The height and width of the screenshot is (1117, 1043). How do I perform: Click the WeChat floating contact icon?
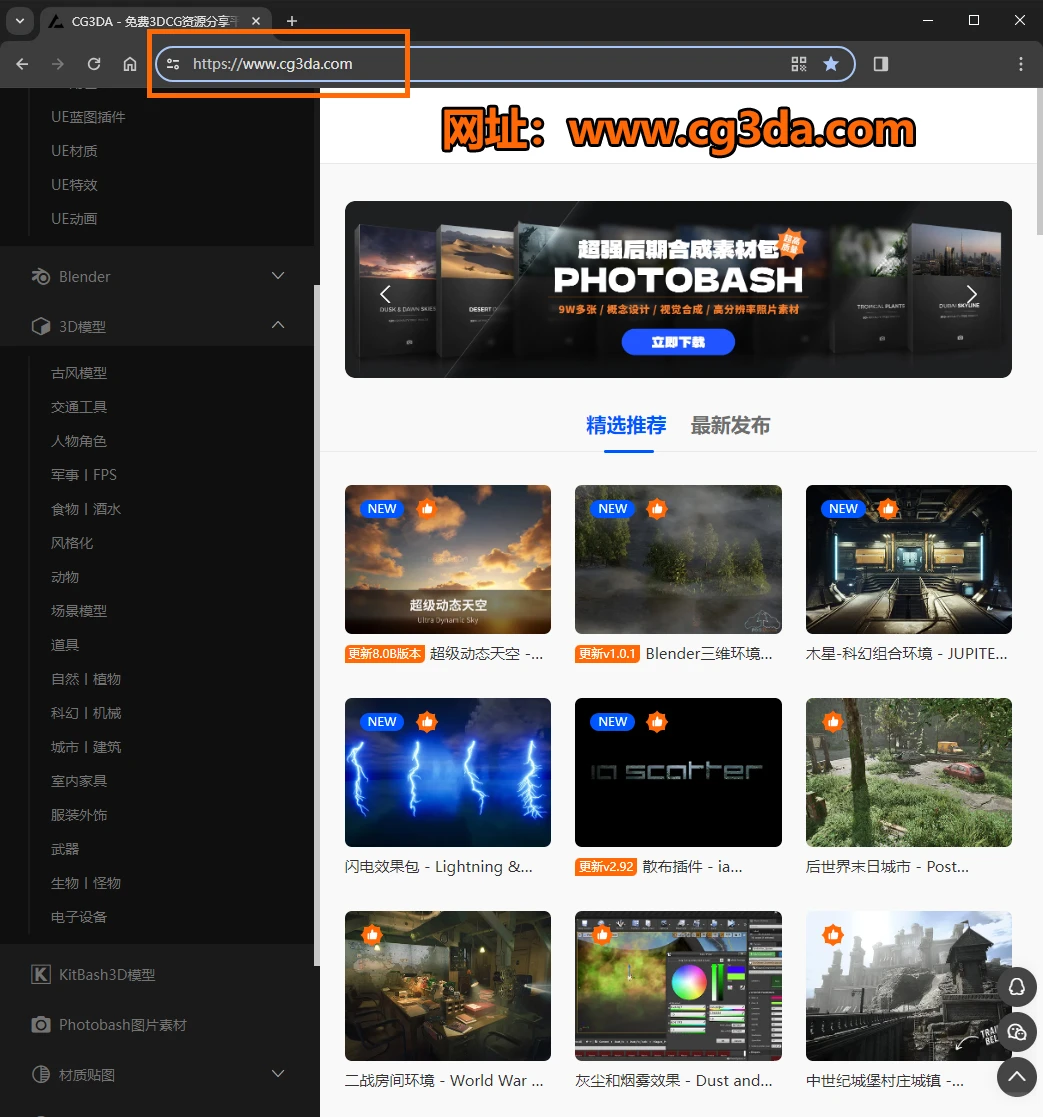(x=1017, y=1032)
